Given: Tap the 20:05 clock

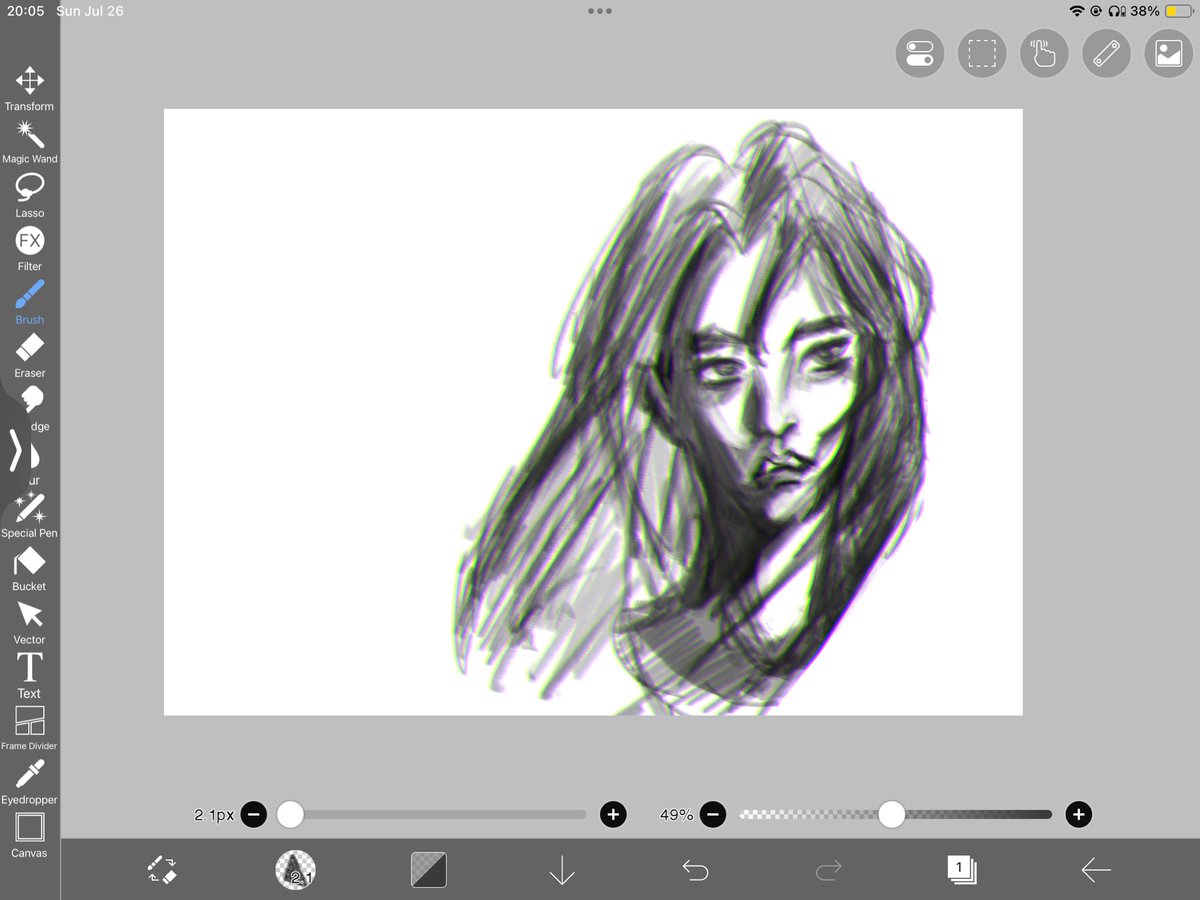Looking at the screenshot, I should pyautogui.click(x=25, y=11).
